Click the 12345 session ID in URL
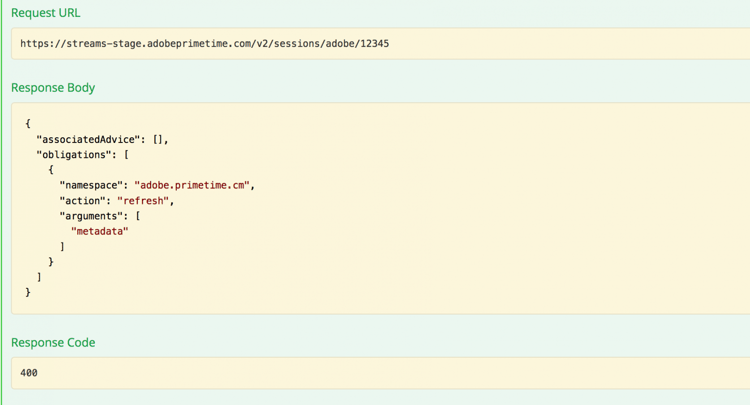 point(375,44)
